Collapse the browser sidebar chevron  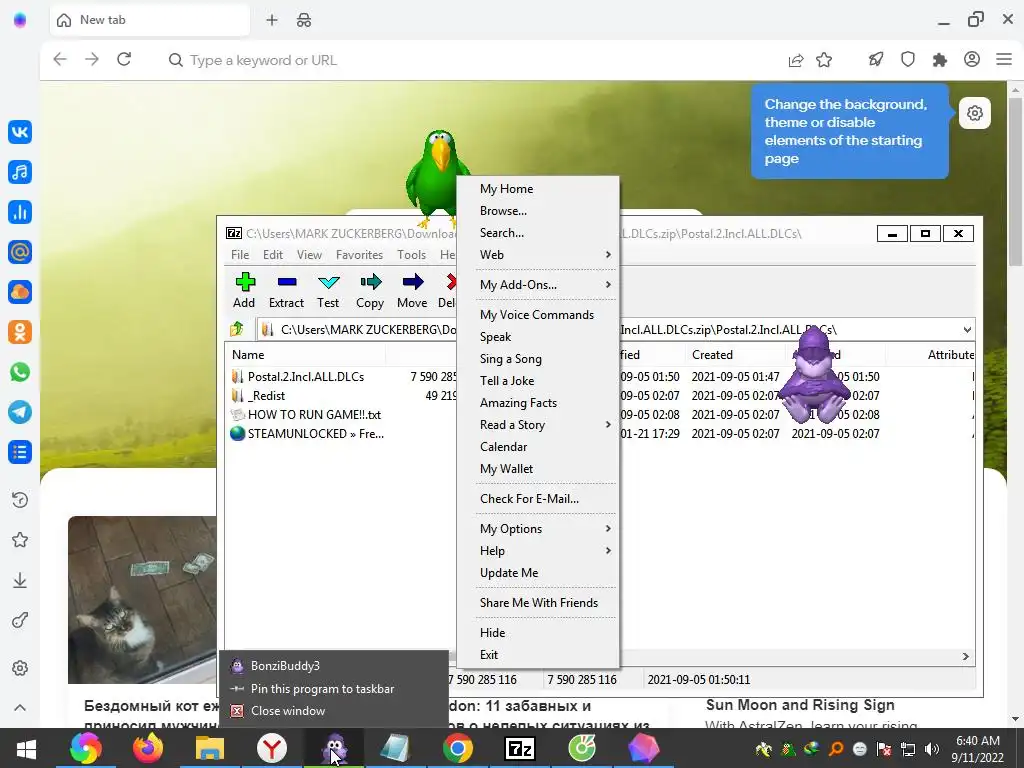(20, 708)
